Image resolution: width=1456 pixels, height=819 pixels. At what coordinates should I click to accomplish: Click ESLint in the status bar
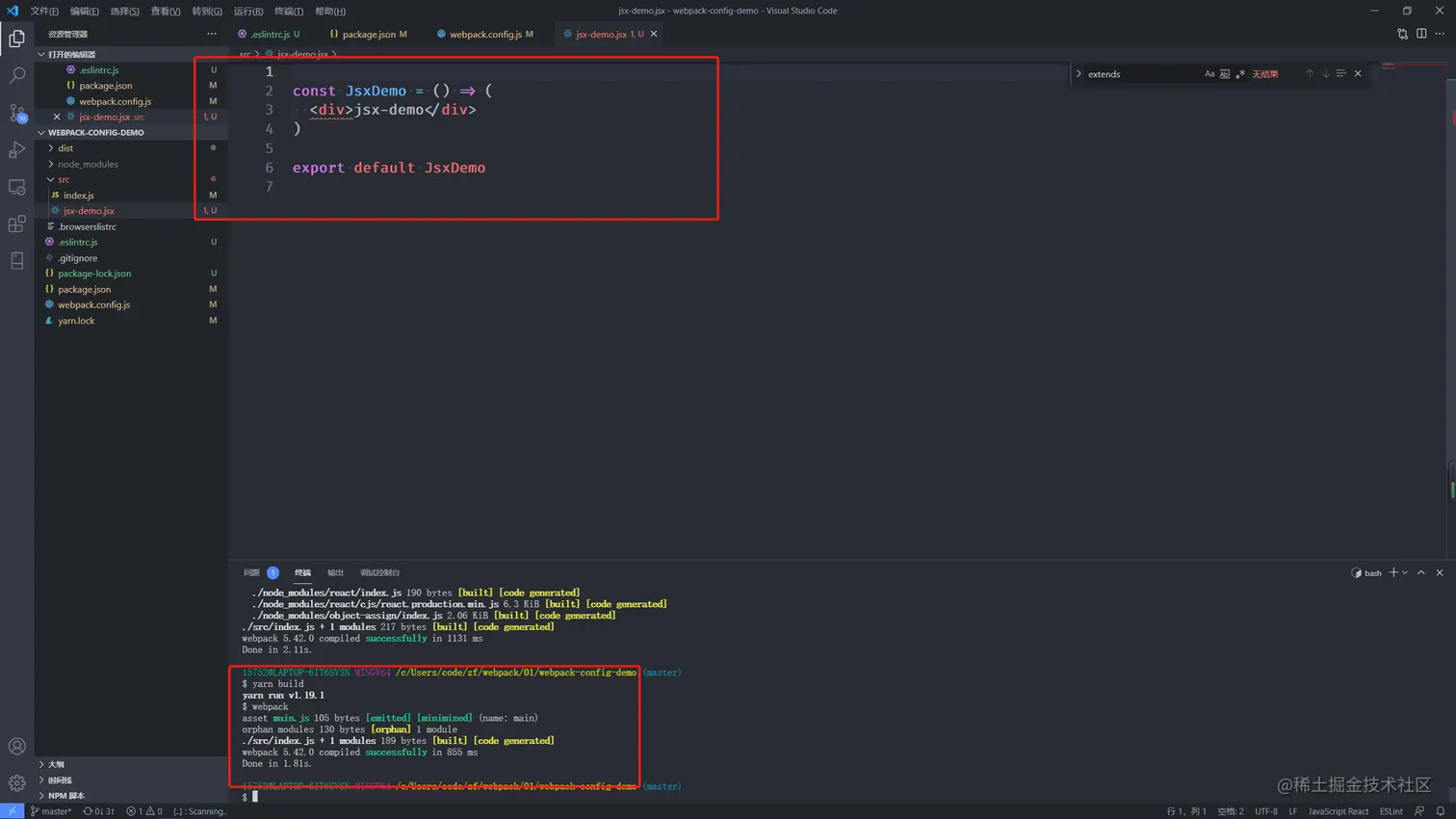click(x=1391, y=811)
